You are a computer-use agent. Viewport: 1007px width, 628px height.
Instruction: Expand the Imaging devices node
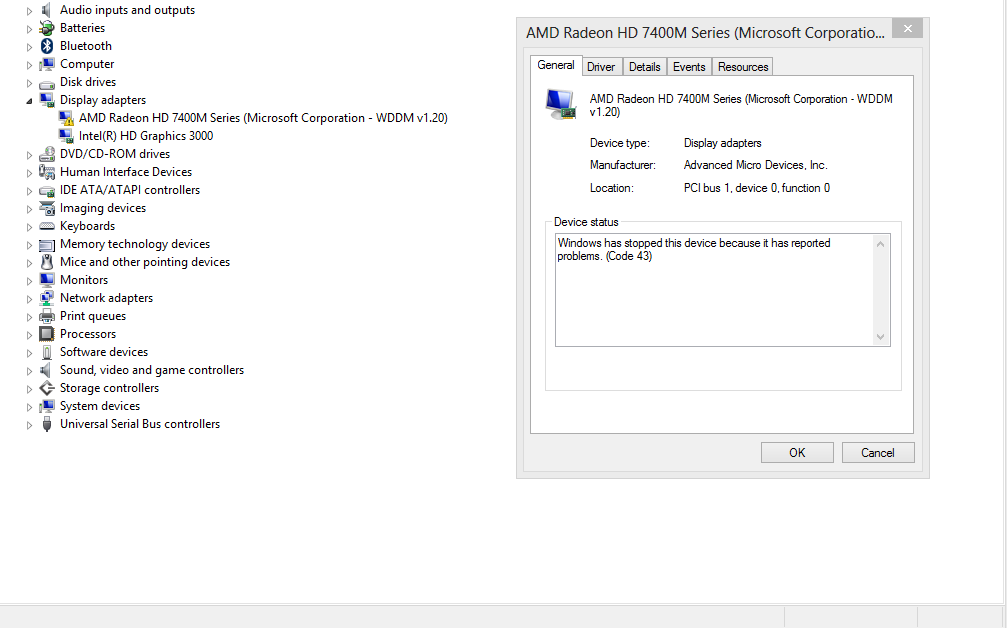click(29, 209)
